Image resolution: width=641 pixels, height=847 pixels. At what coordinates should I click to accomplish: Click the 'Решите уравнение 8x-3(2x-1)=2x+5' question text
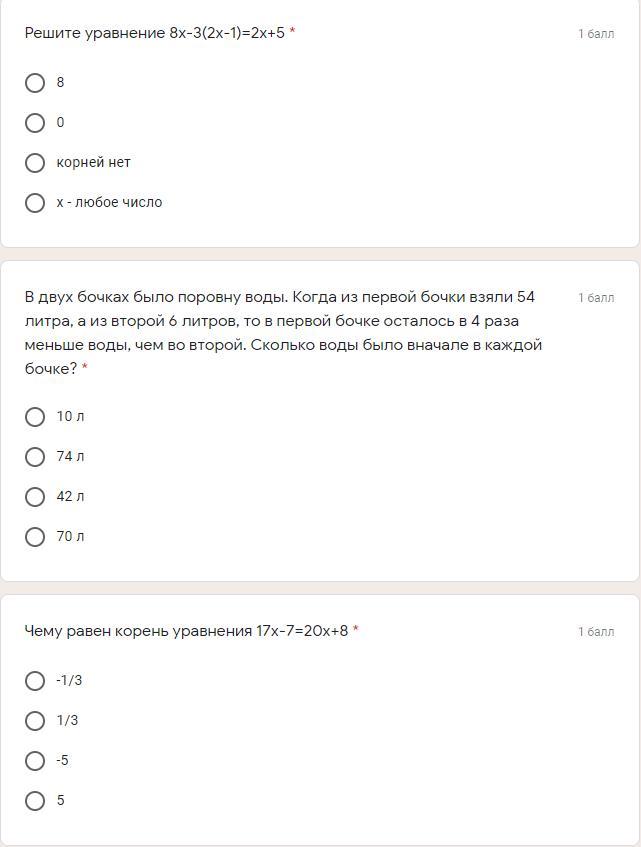(x=155, y=33)
